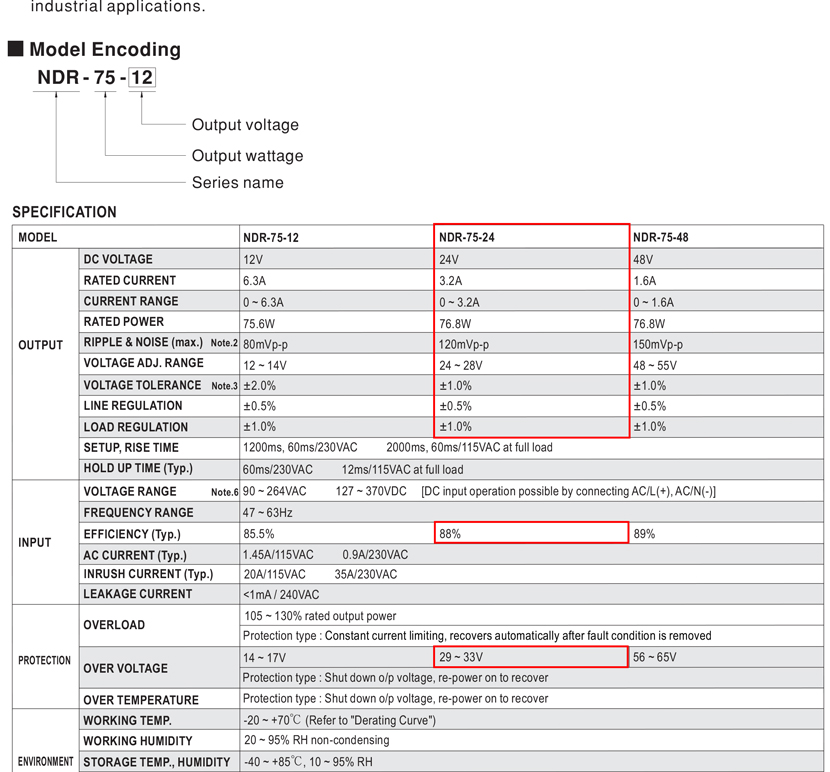
Task: Select the NDR-75-24 column header
Action: (467, 238)
